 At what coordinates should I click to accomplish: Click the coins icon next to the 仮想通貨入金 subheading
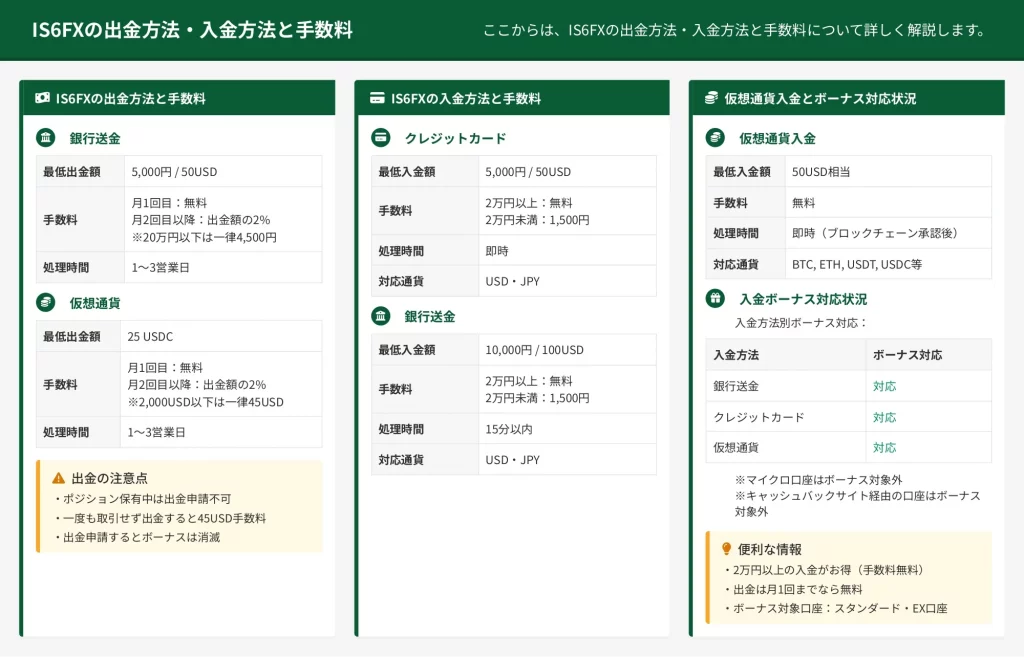click(715, 138)
